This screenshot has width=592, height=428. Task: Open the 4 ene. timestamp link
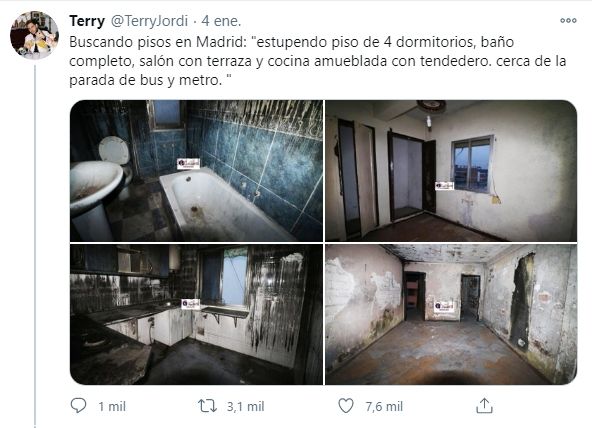pyautogui.click(x=221, y=21)
